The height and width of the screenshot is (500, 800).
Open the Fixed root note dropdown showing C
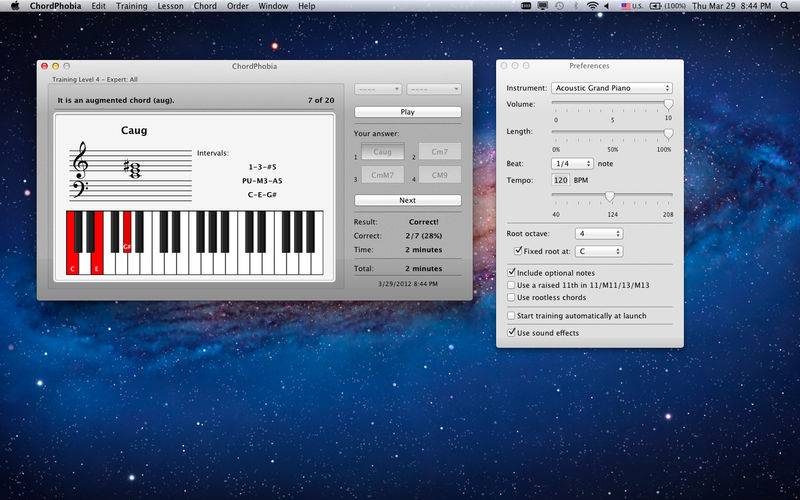pos(598,252)
